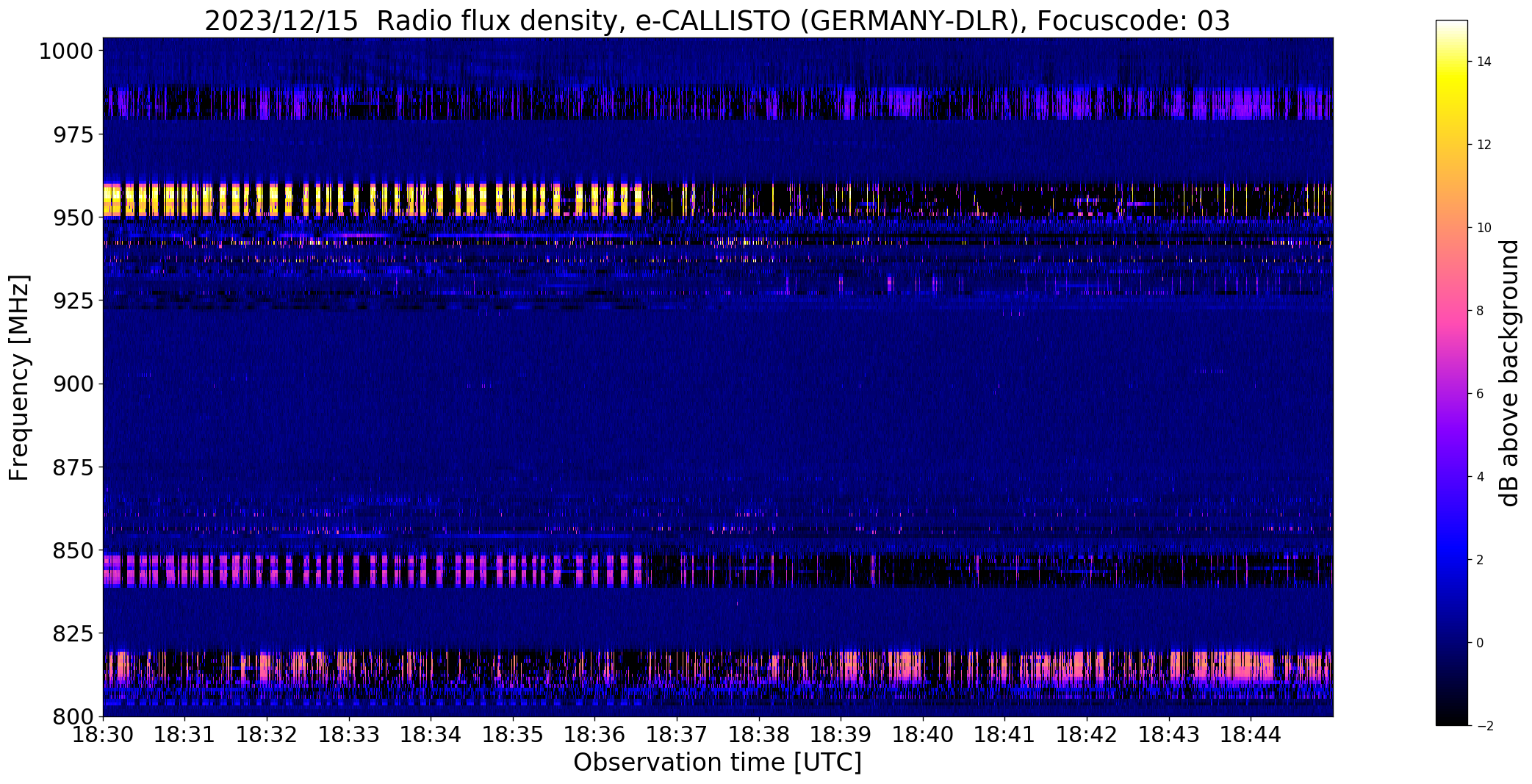Click the colorbar tick label −2
Image resolution: width=1532 pixels, height=784 pixels.
pyautogui.click(x=1484, y=726)
